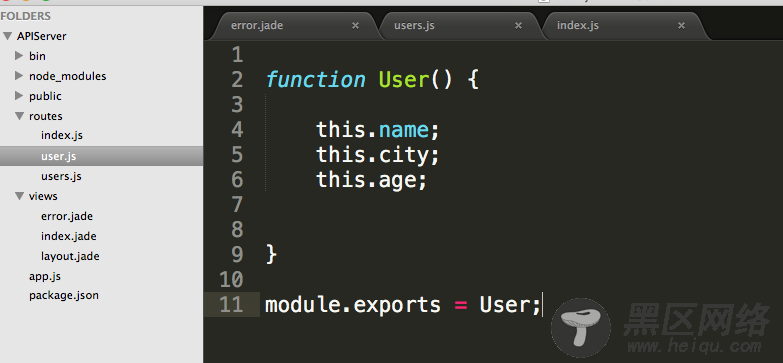The image size is (783, 363).
Task: Close the index.js tab
Action: click(x=681, y=25)
